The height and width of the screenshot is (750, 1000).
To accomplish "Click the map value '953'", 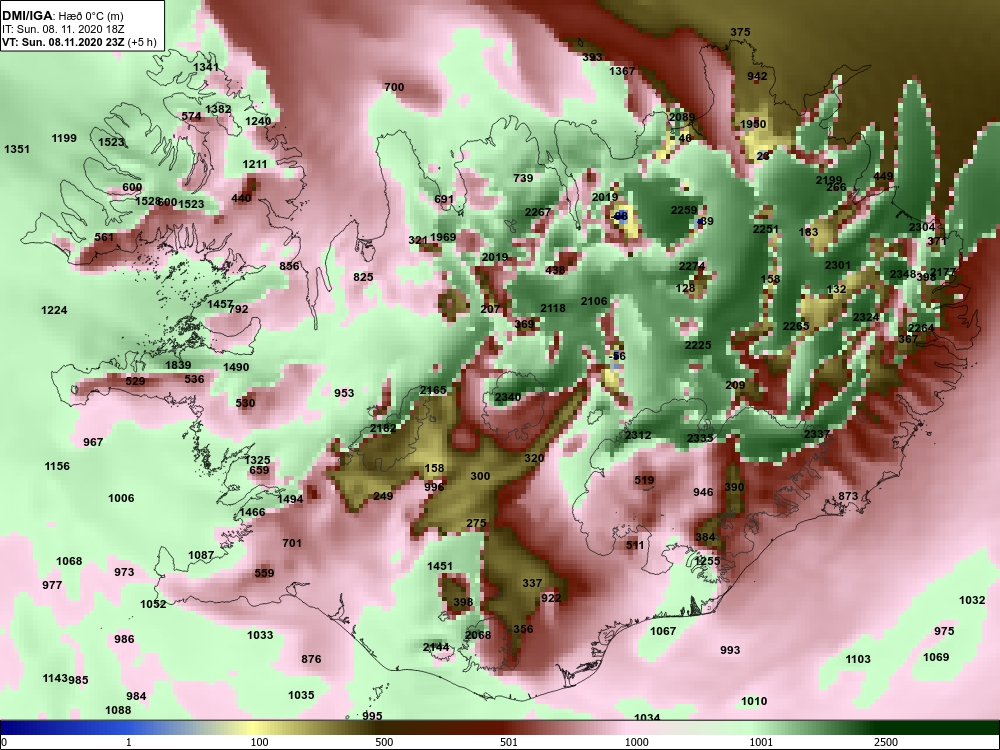I will pos(344,393).
